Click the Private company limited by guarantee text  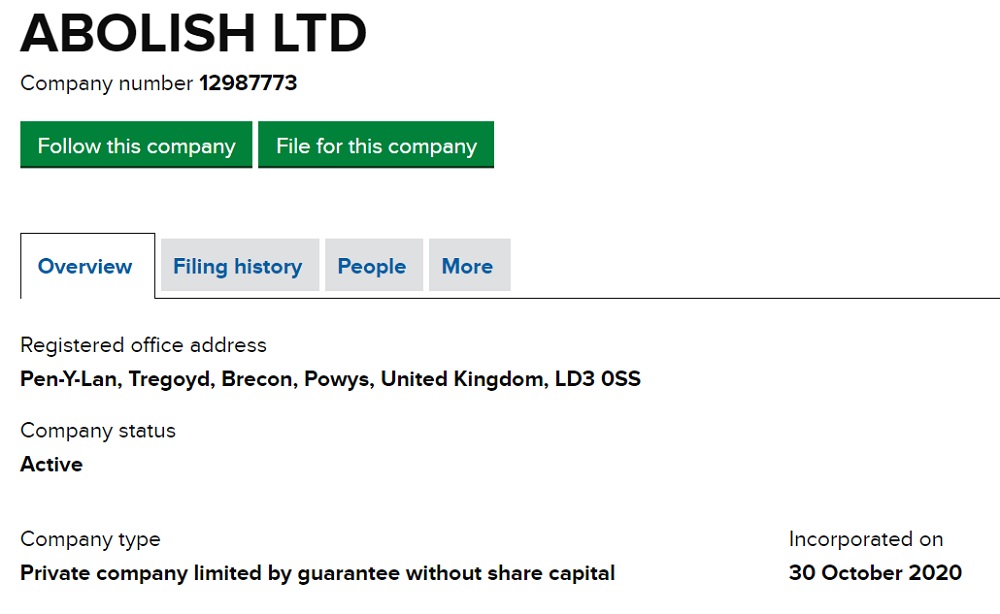[x=317, y=573]
